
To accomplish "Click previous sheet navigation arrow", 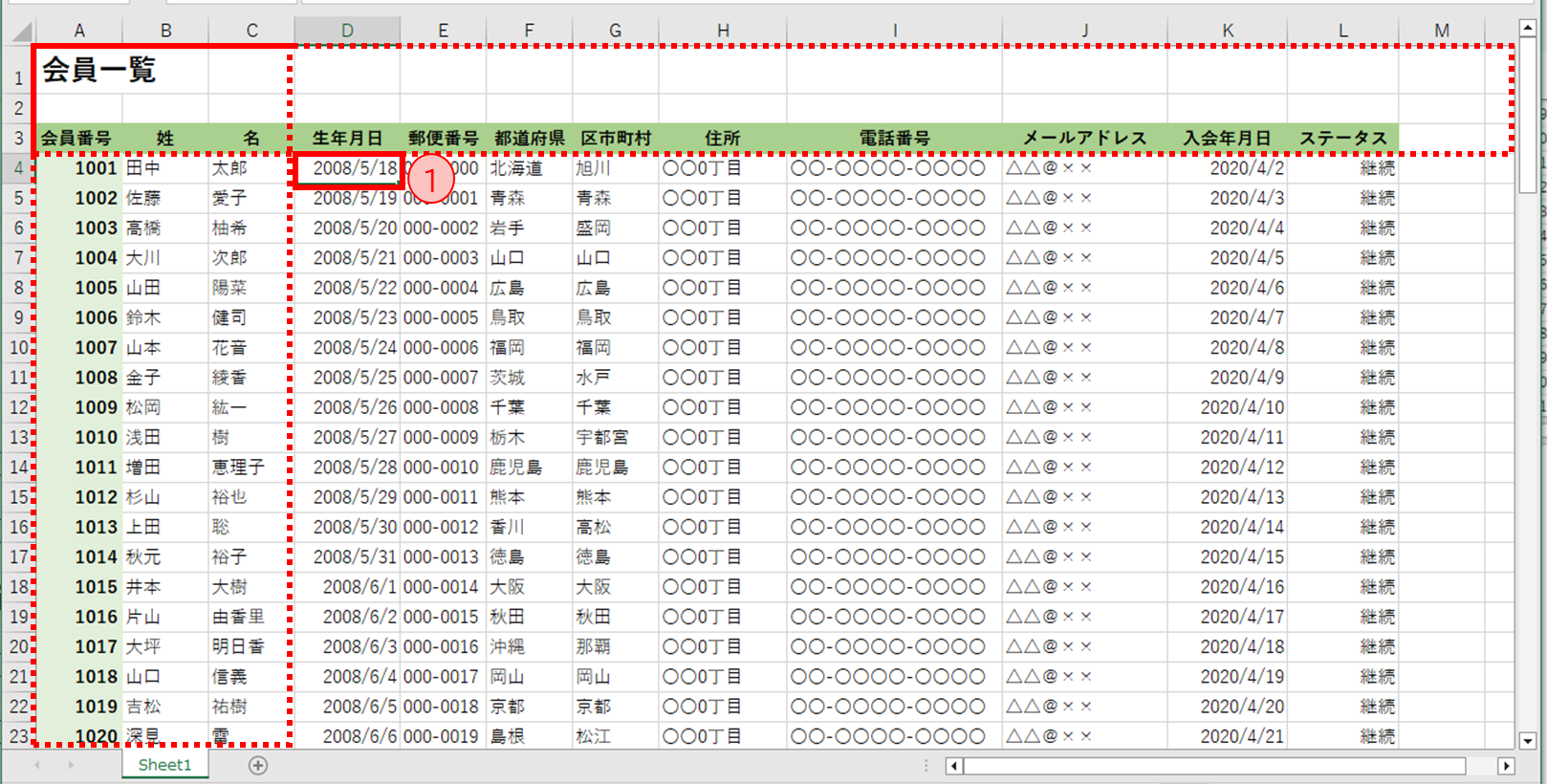I will click(37, 765).
